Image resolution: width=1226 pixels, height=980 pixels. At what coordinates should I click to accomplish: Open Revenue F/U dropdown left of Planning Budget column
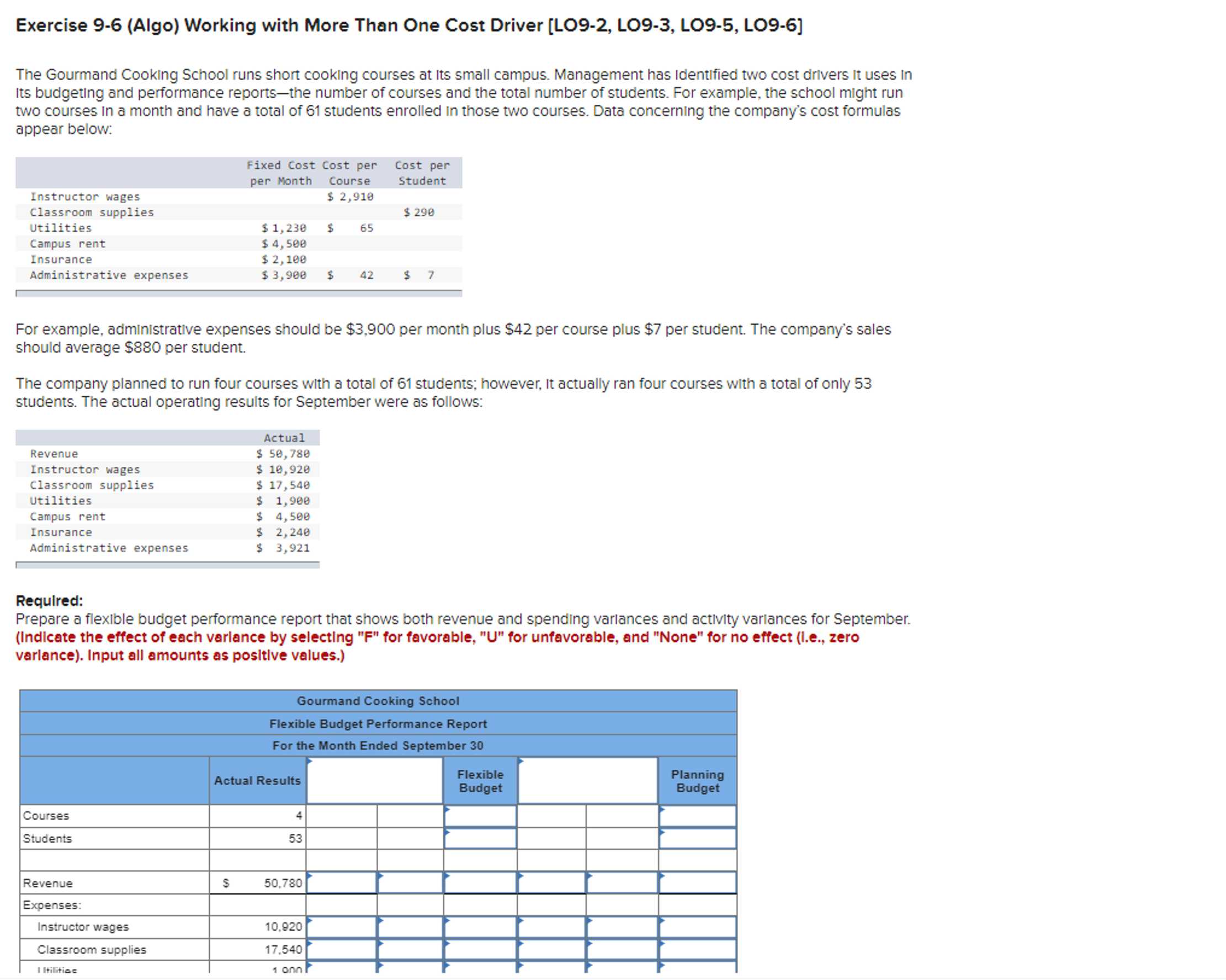point(622,883)
